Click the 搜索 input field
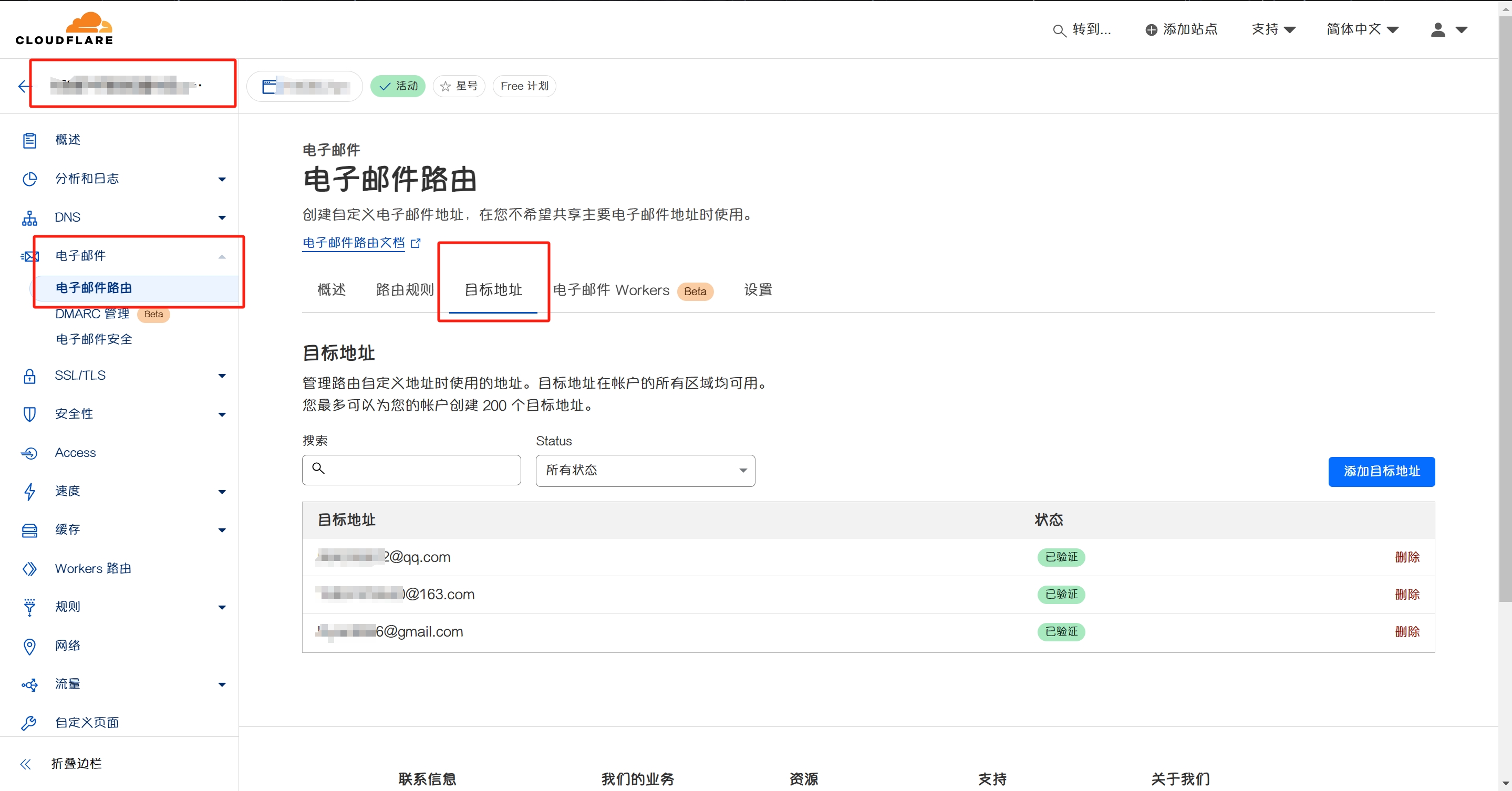1512x791 pixels. coord(411,470)
